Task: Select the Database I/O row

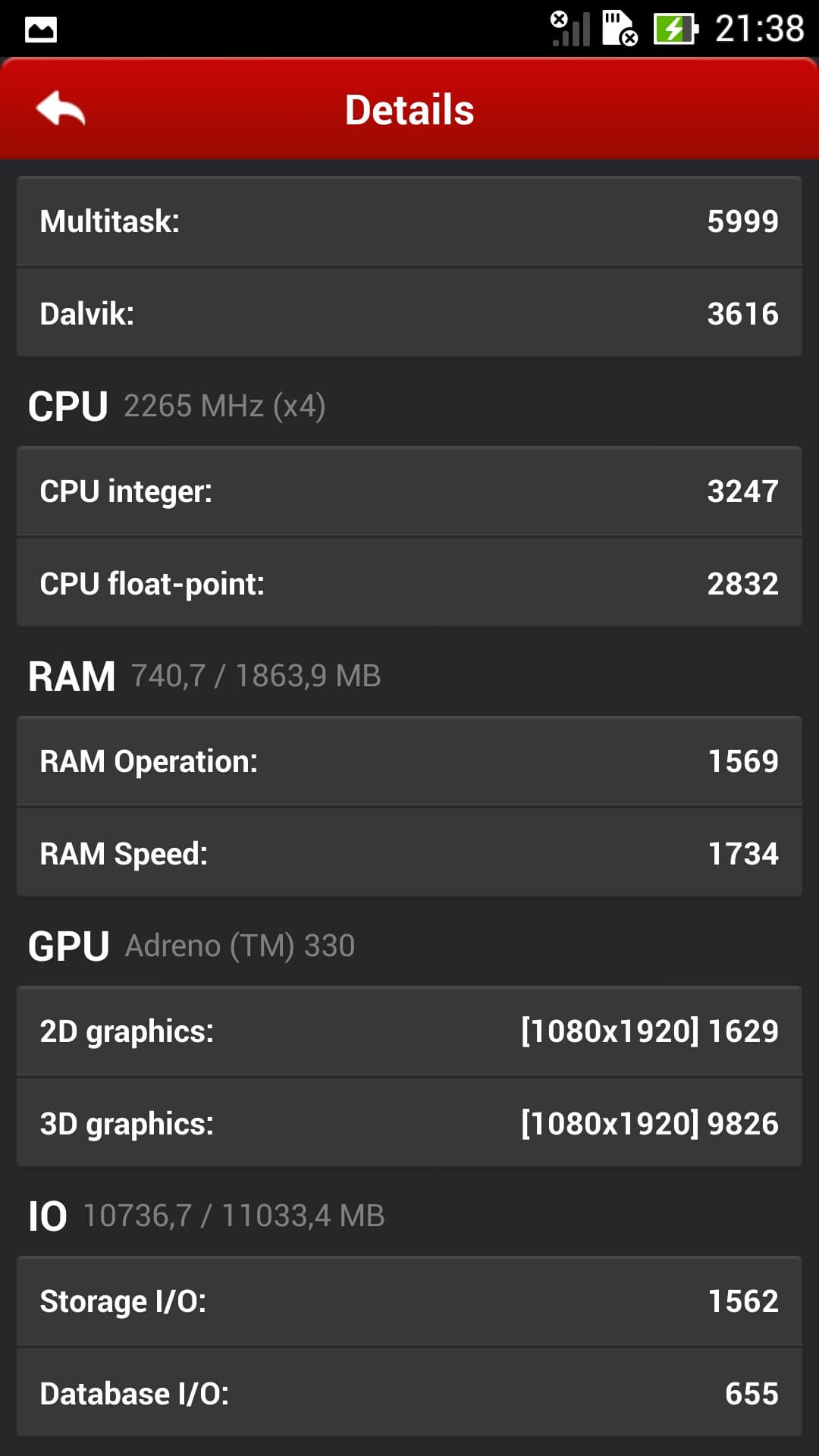Action: (409, 1393)
